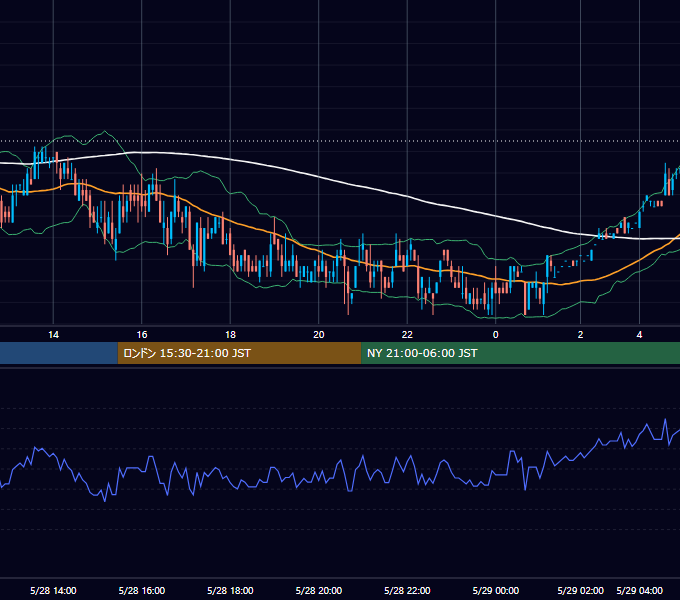Click the hour label 18 on price chart axis
This screenshot has width=680, height=600.
pos(230,335)
